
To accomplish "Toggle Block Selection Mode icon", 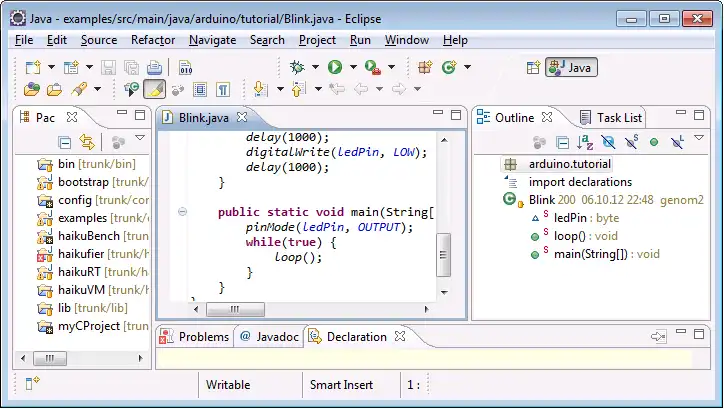I will tap(200, 89).
